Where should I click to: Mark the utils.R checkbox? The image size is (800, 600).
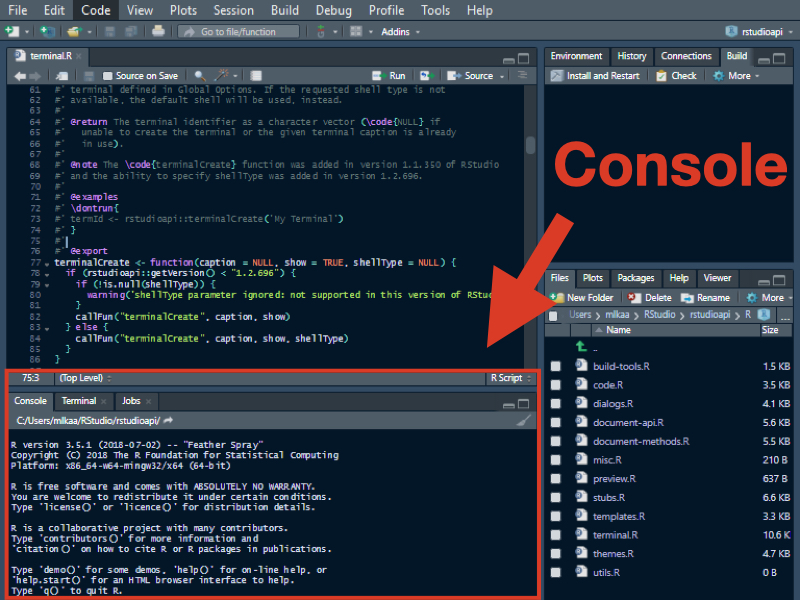[x=556, y=572]
